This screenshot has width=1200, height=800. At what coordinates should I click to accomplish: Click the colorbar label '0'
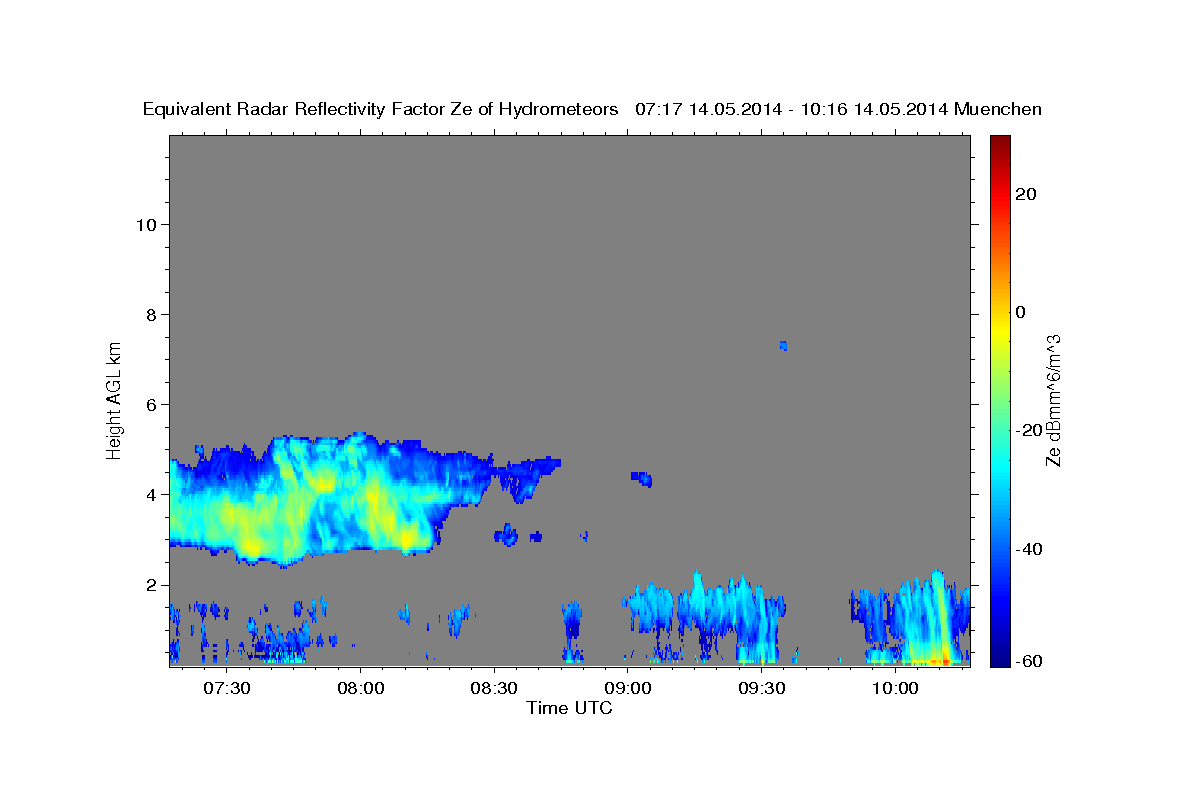click(x=1021, y=312)
